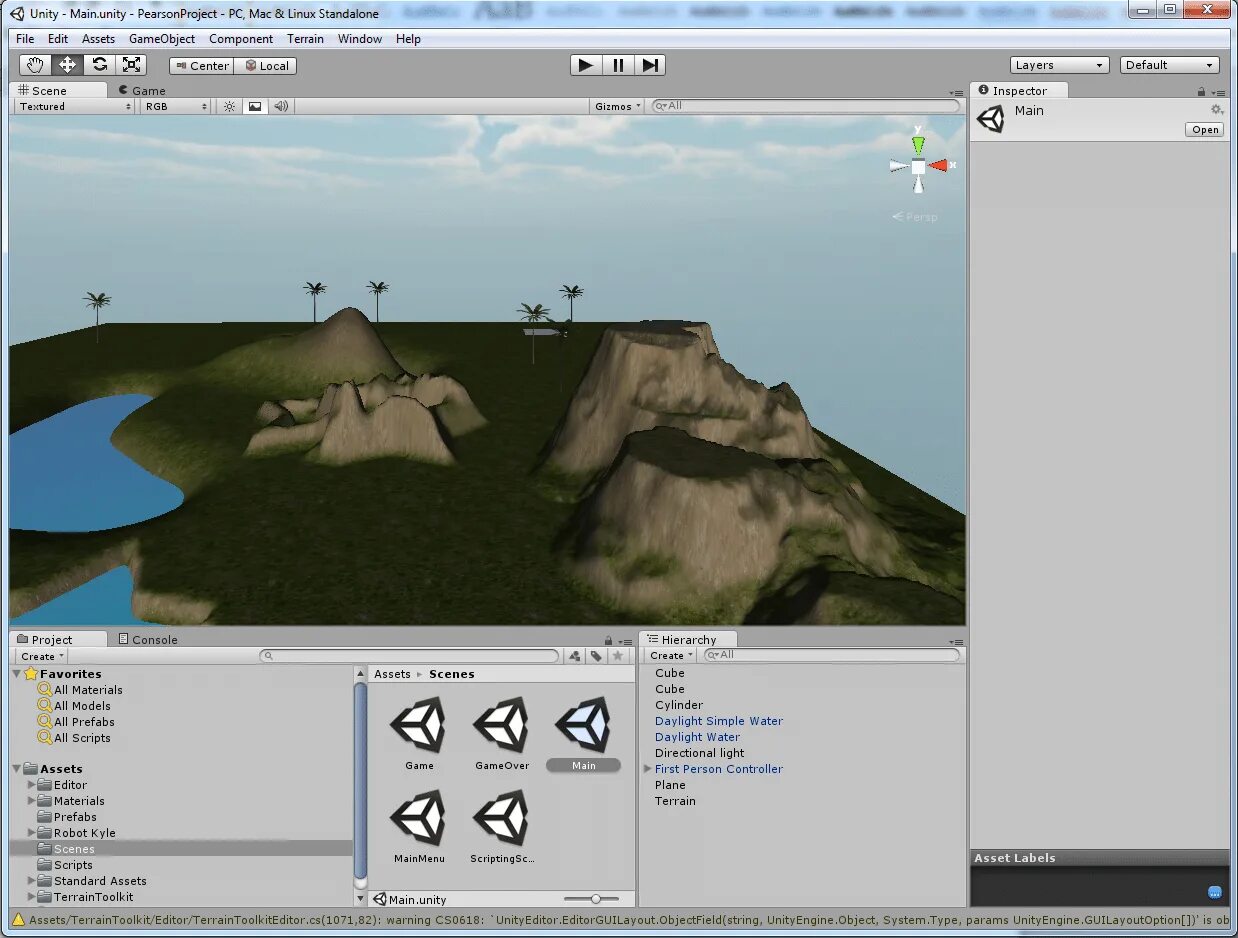Toggle handle orientation Local button

[266, 66]
